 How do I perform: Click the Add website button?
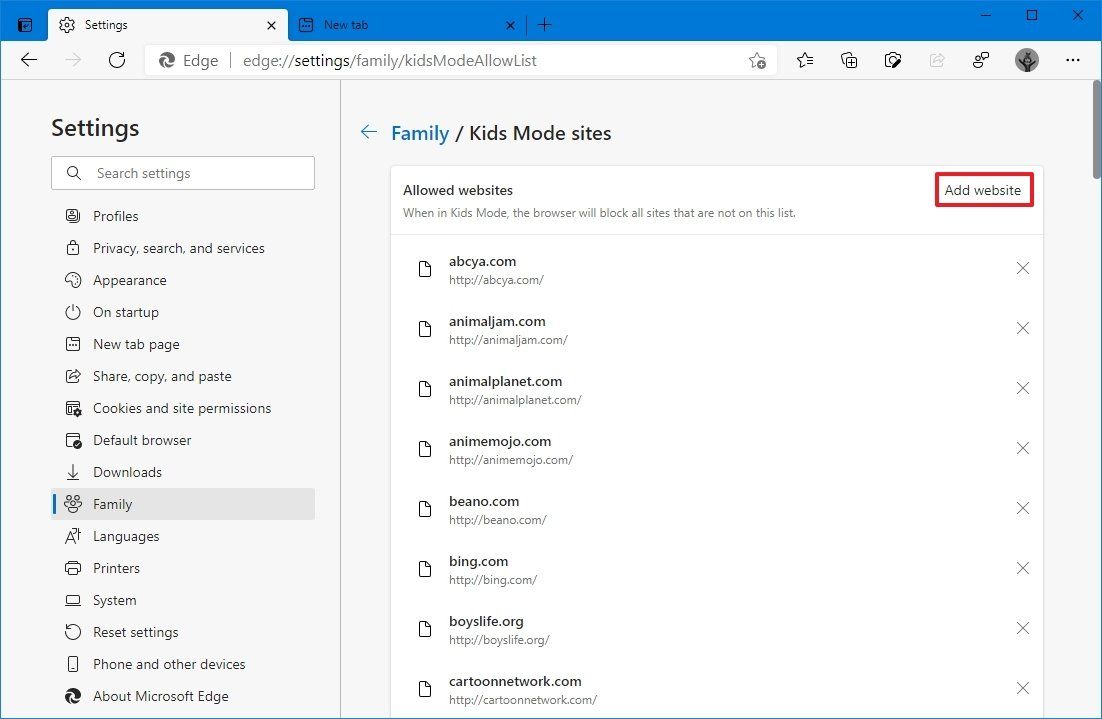[983, 190]
